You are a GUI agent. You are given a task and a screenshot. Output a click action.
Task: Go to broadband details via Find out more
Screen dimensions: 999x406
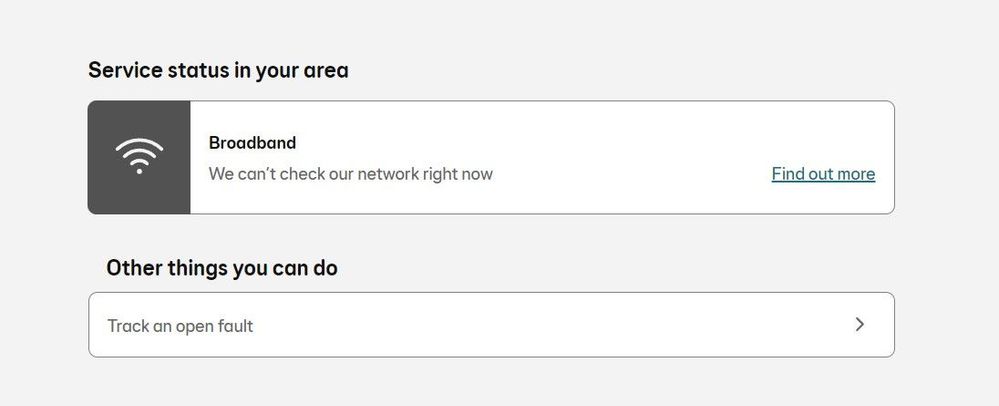click(823, 174)
